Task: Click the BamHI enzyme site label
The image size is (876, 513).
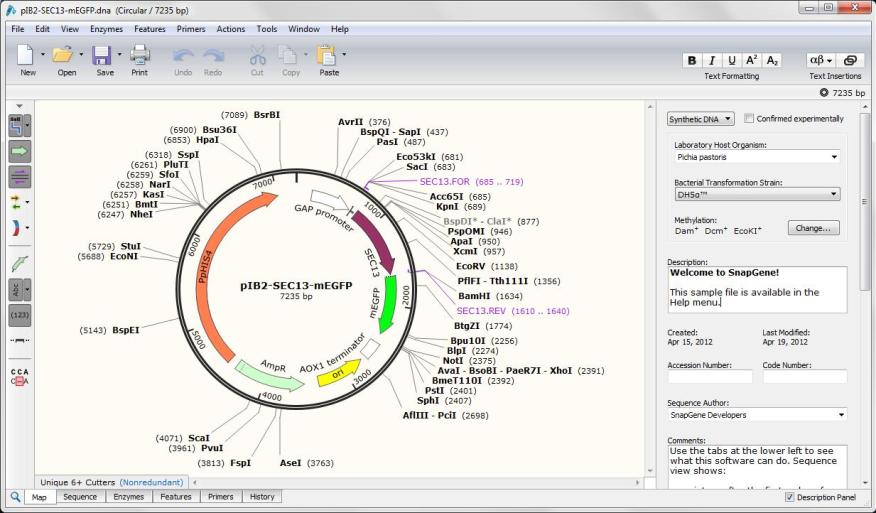Action: (x=474, y=296)
